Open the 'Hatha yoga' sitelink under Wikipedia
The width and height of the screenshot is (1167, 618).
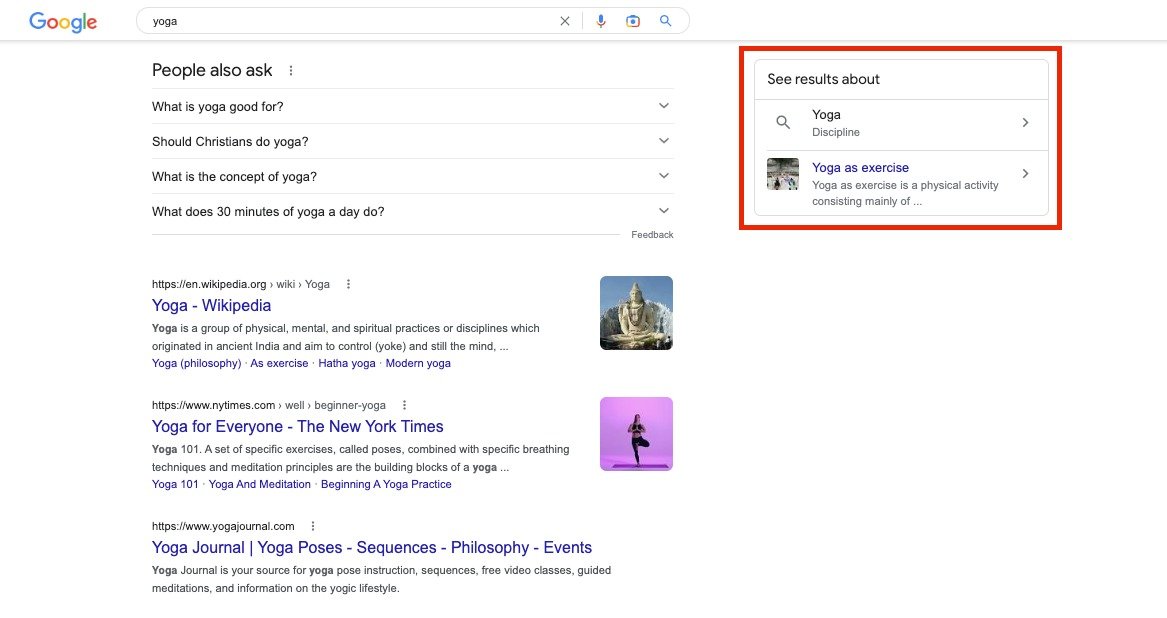click(346, 363)
